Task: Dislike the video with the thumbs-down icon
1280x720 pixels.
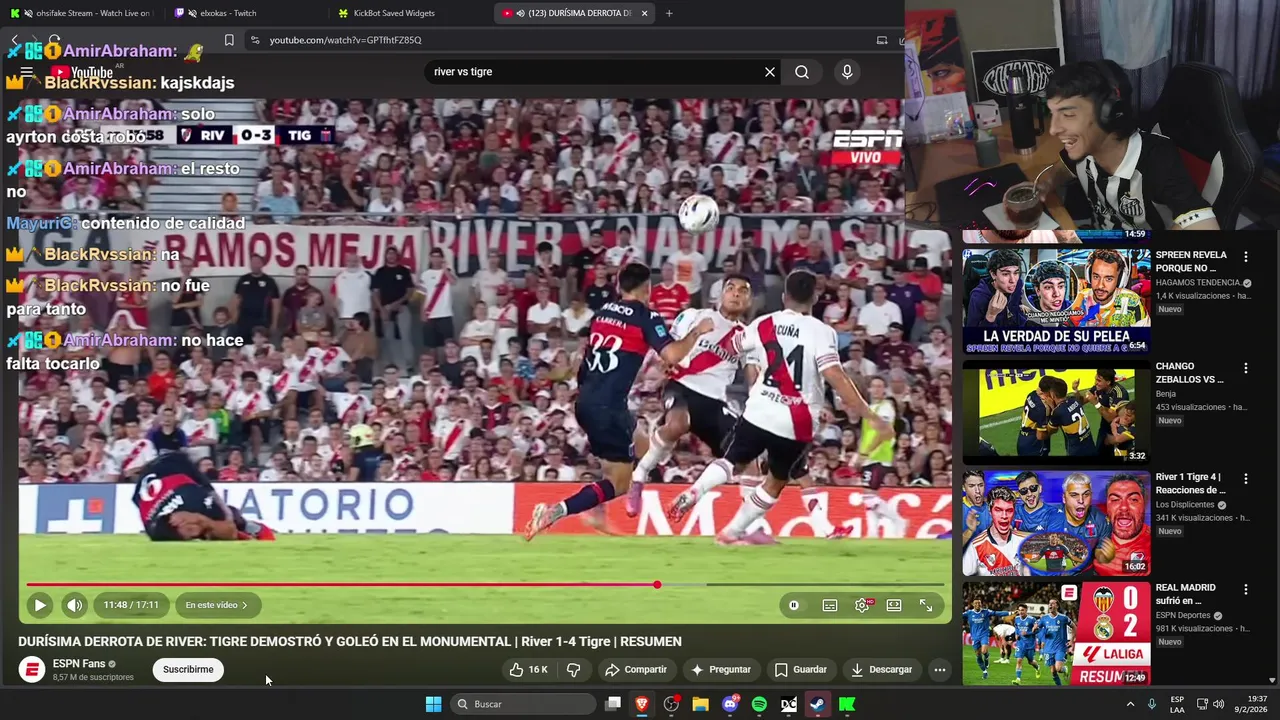Action: click(574, 669)
